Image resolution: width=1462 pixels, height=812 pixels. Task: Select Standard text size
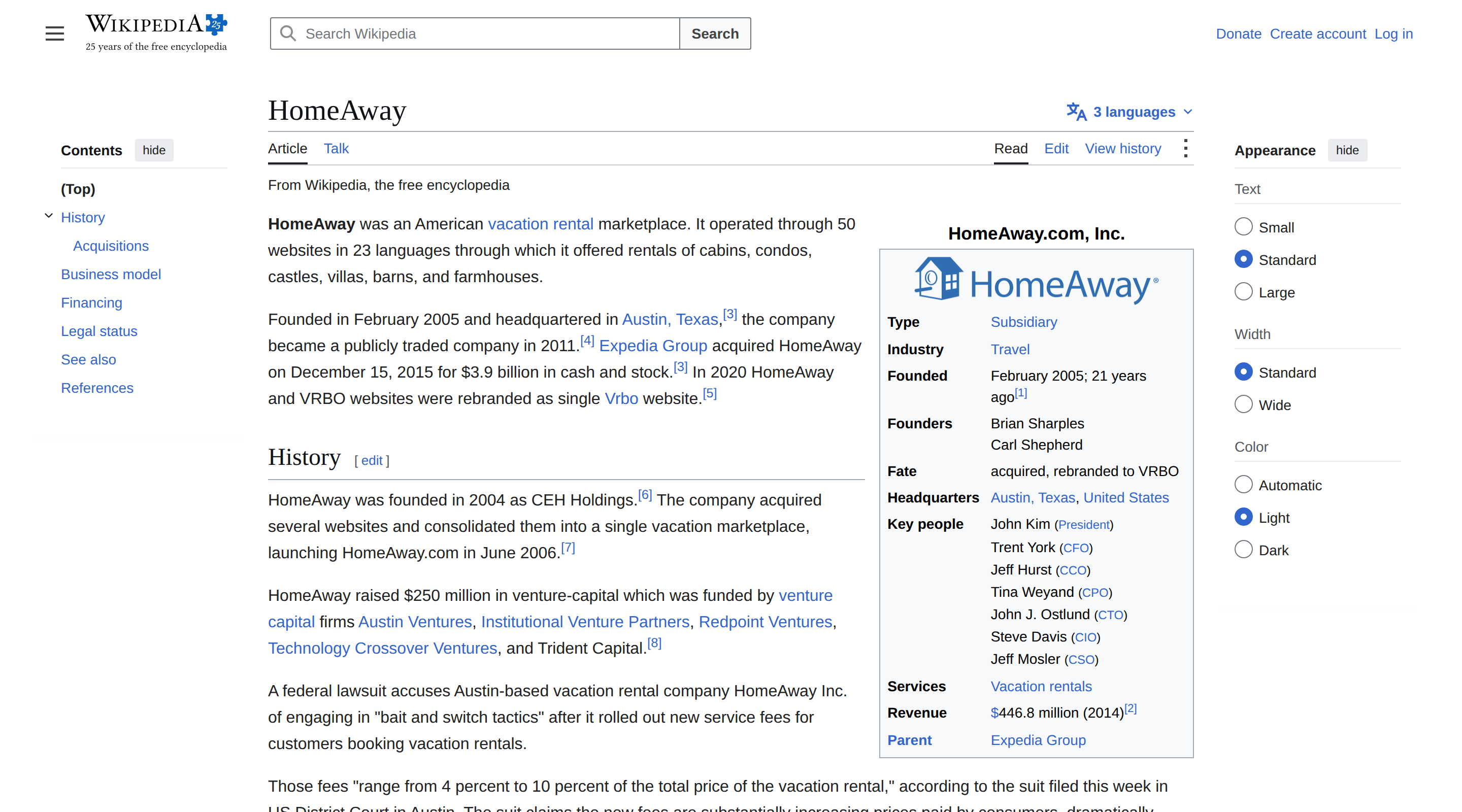pyautogui.click(x=1243, y=259)
